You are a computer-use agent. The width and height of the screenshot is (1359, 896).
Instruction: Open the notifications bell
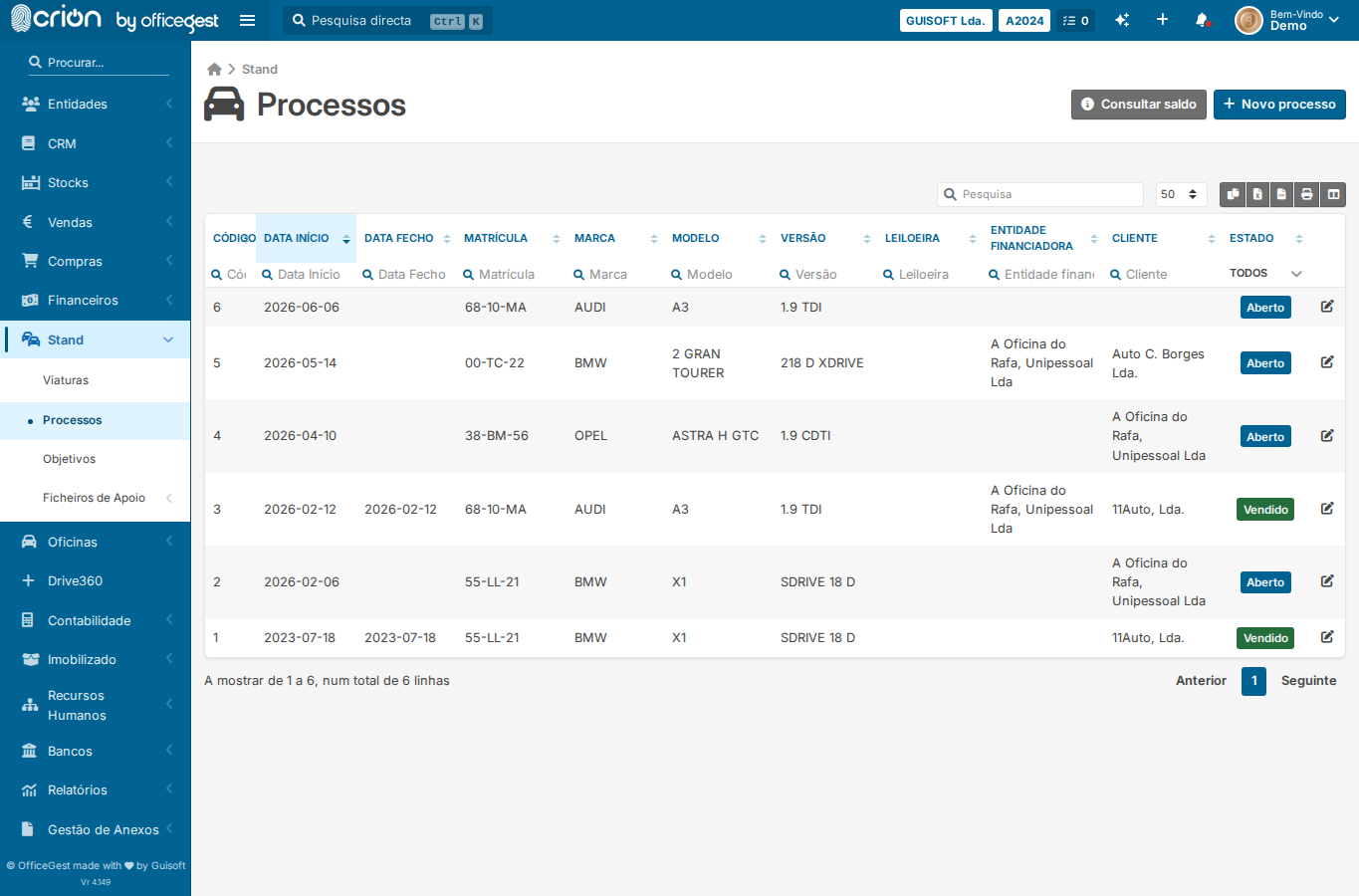pyautogui.click(x=1202, y=20)
